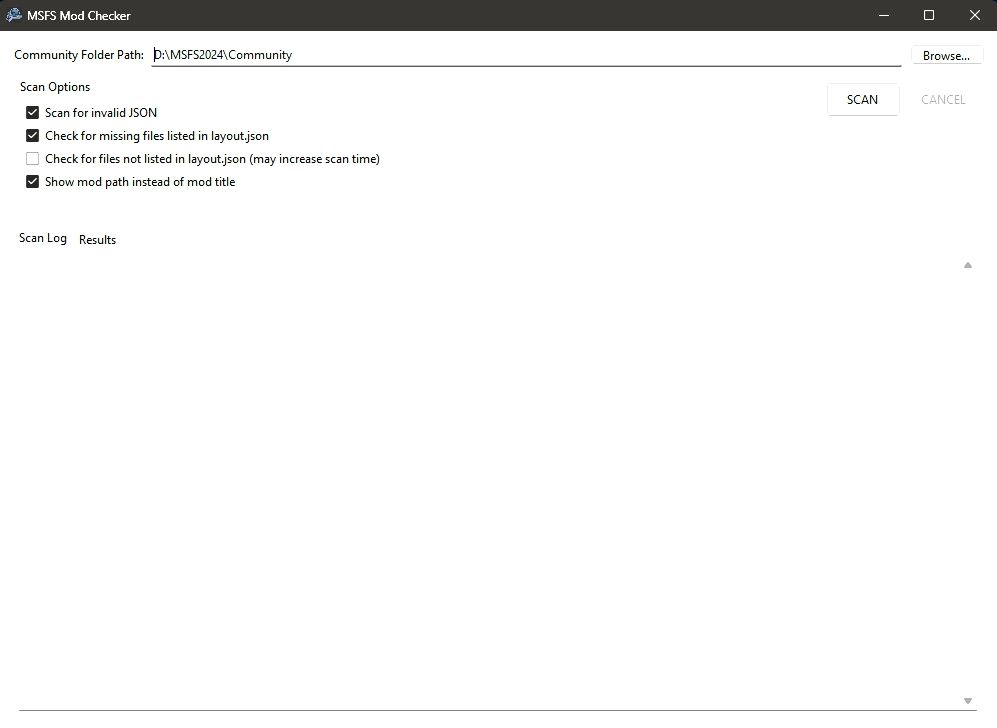
Task: Maximize the MSFS Mod Checker window
Action: click(x=928, y=15)
